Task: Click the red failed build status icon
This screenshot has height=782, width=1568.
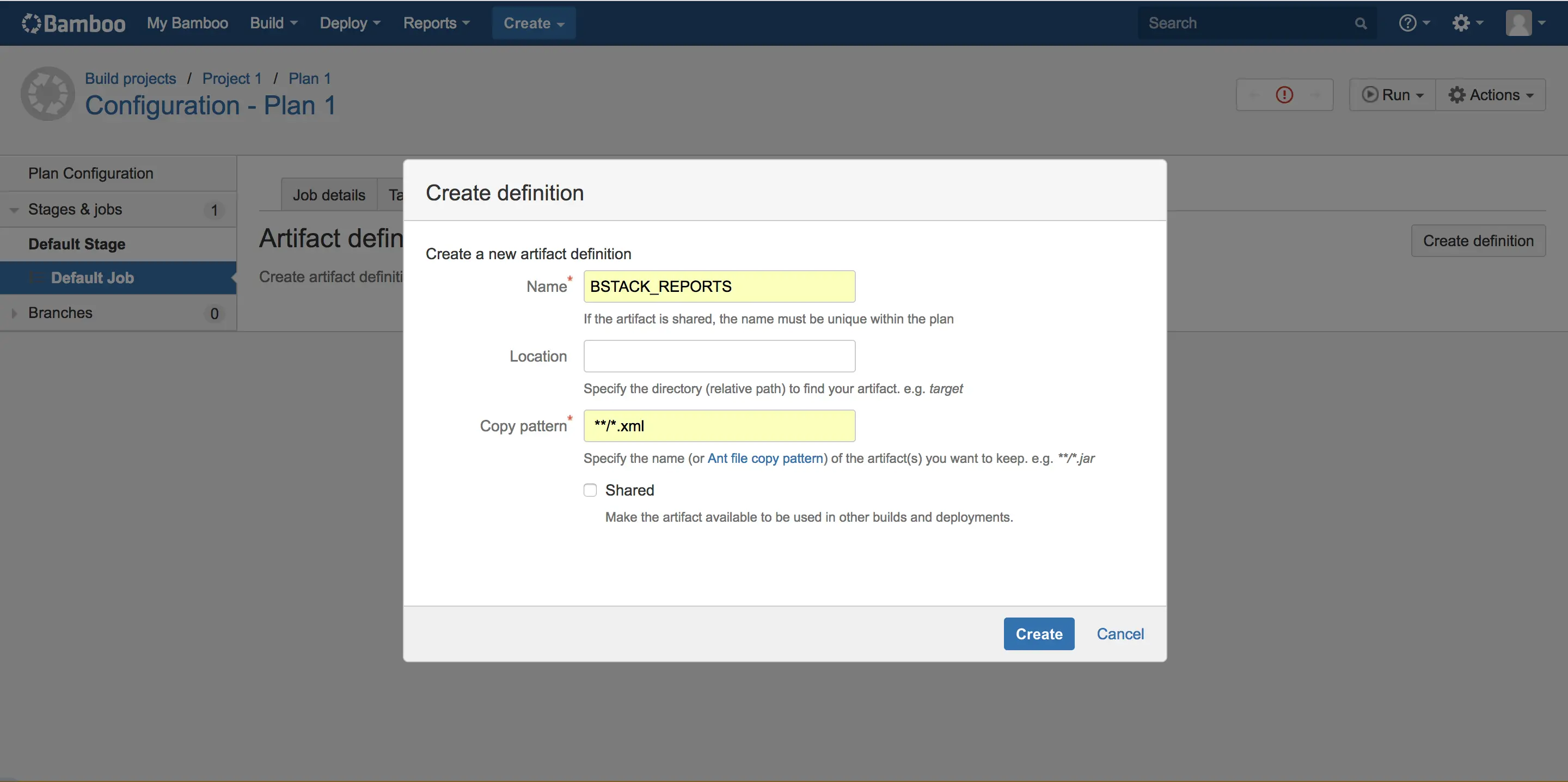Action: (1284, 95)
